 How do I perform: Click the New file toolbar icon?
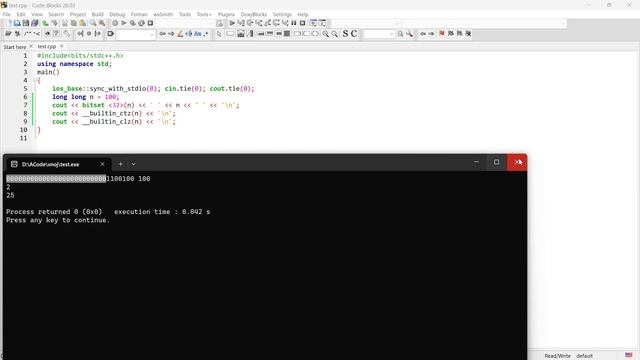point(9,23)
